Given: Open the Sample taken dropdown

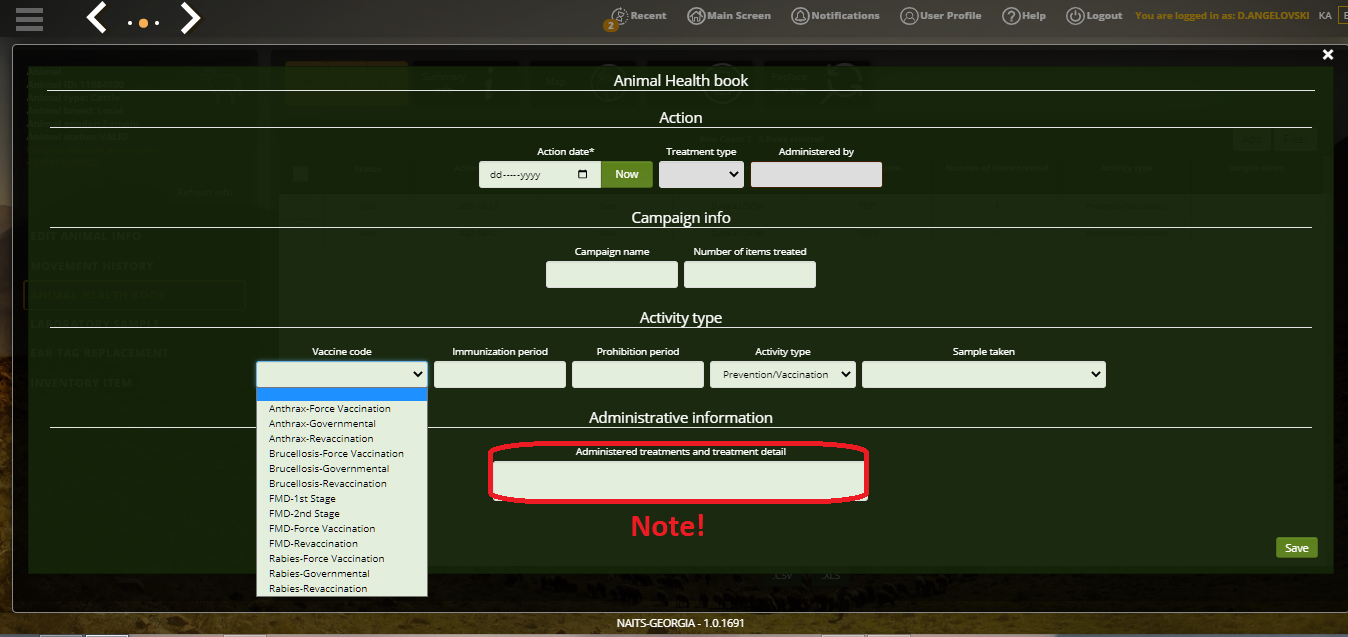Looking at the screenshot, I should (984, 374).
